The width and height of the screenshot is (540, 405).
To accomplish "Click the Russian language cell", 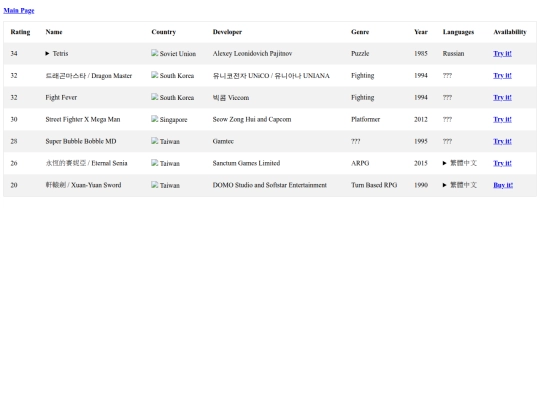I will (x=453, y=53).
